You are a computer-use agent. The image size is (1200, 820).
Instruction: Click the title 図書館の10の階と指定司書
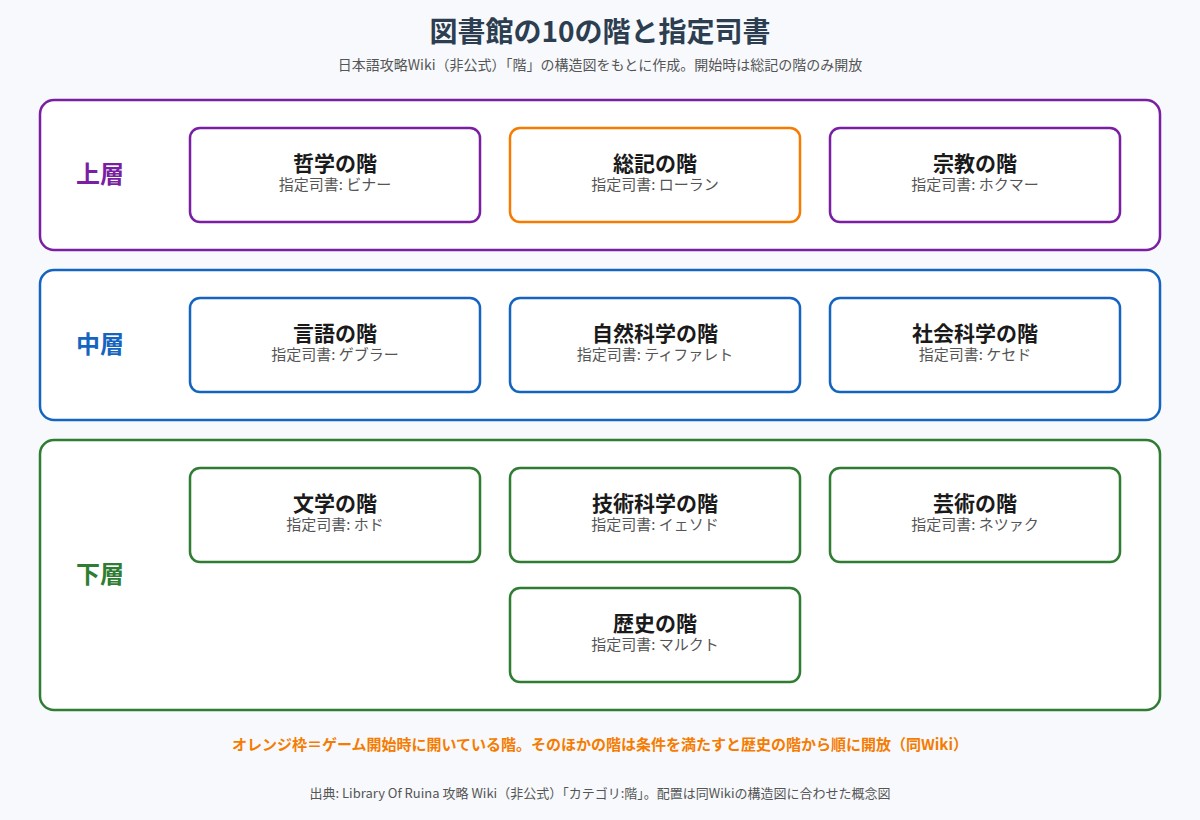(x=600, y=31)
